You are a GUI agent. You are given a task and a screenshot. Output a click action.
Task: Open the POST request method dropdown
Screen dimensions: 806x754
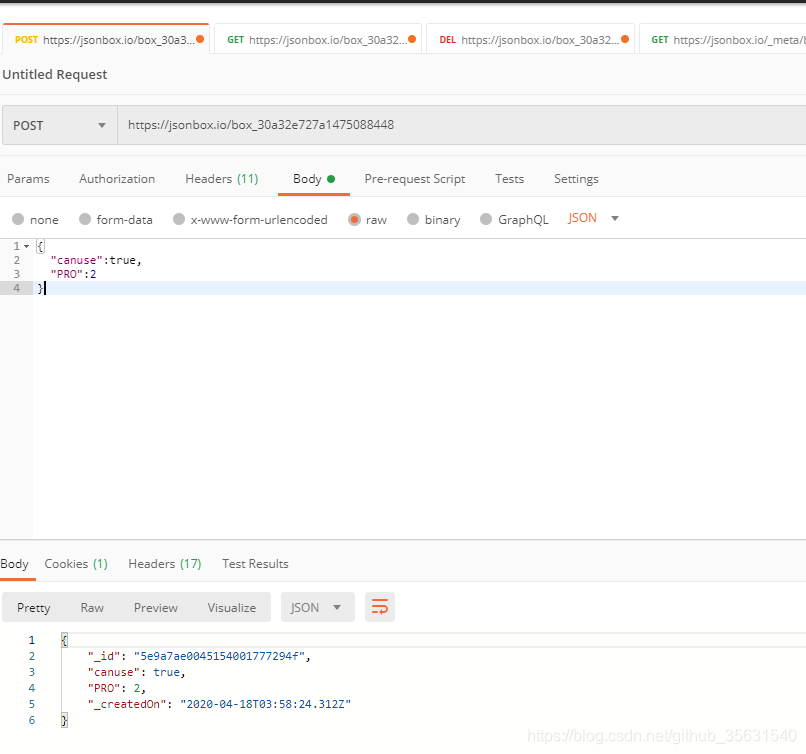click(58, 124)
